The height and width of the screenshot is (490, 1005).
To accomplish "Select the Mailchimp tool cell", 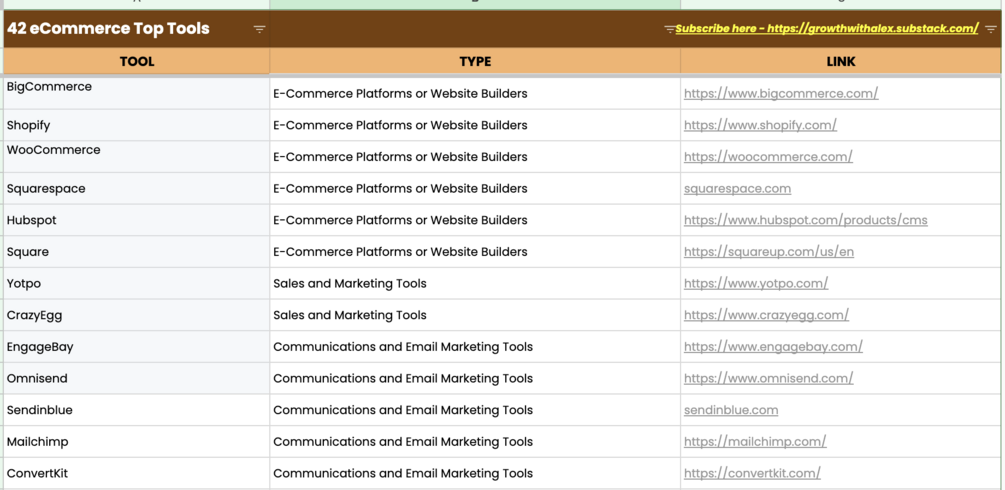I will point(137,441).
